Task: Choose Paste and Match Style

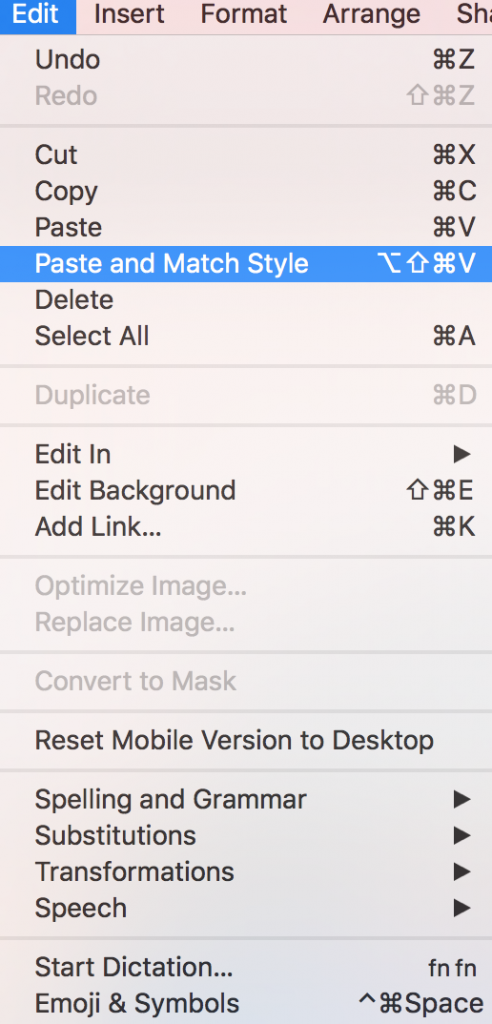Action: (x=246, y=264)
